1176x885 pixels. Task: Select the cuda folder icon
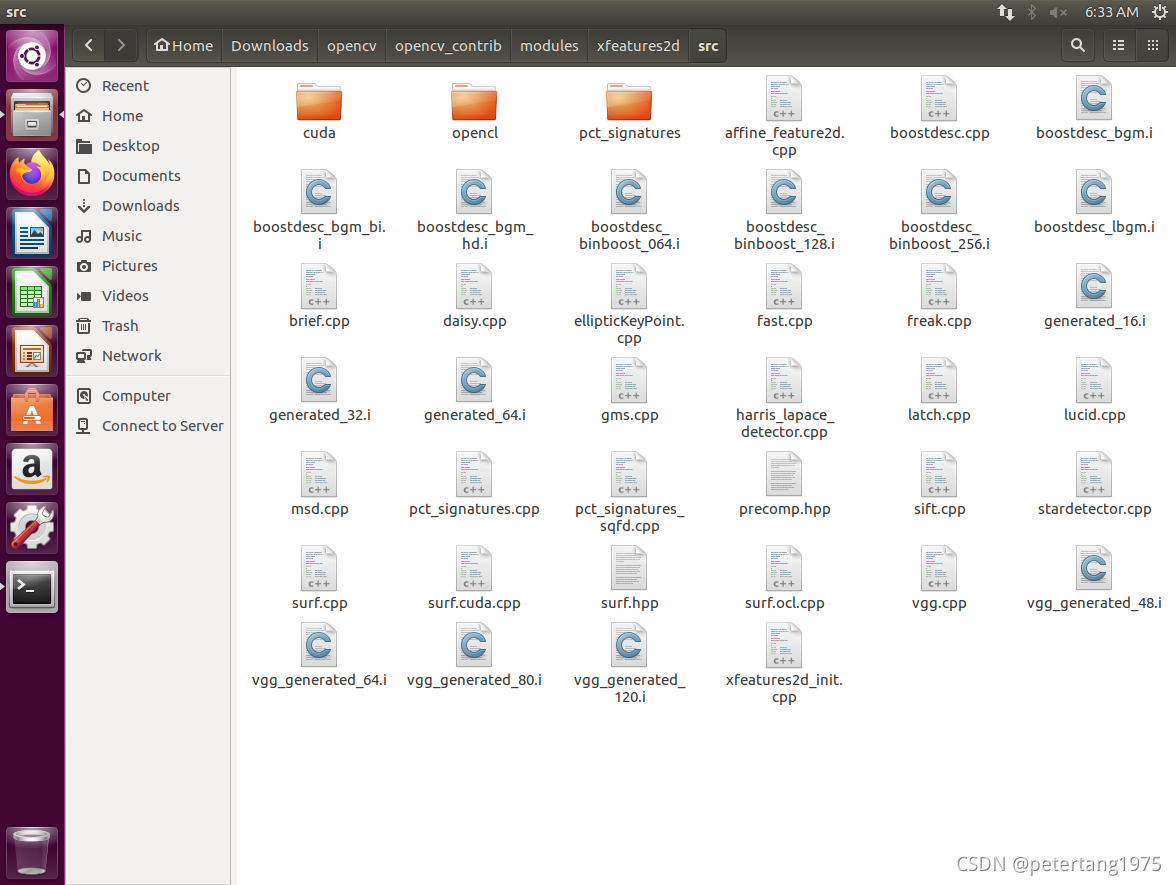pyautogui.click(x=320, y=102)
